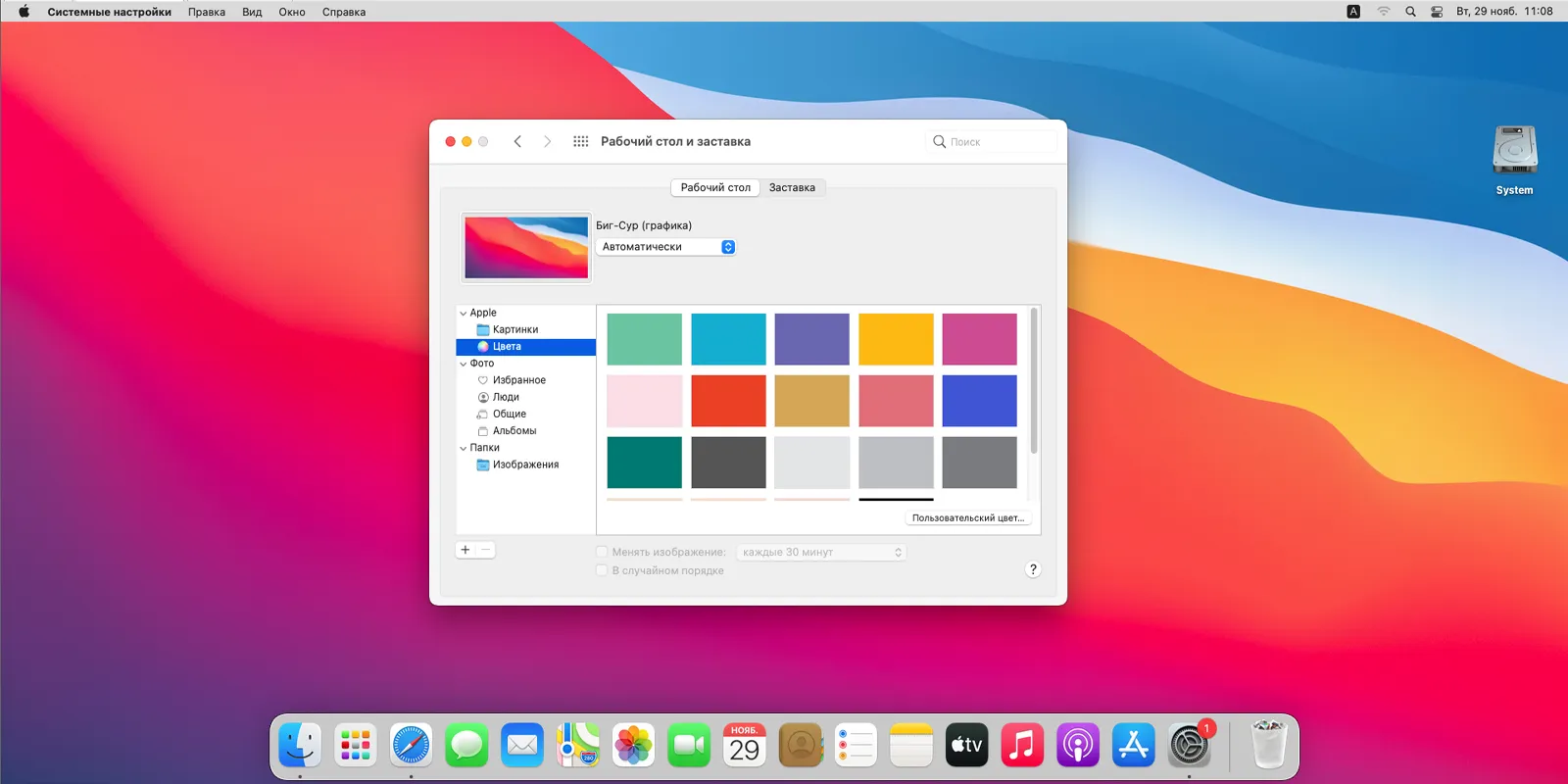1568x784 pixels.
Task: Open Messages app in the Dock
Action: (466, 747)
